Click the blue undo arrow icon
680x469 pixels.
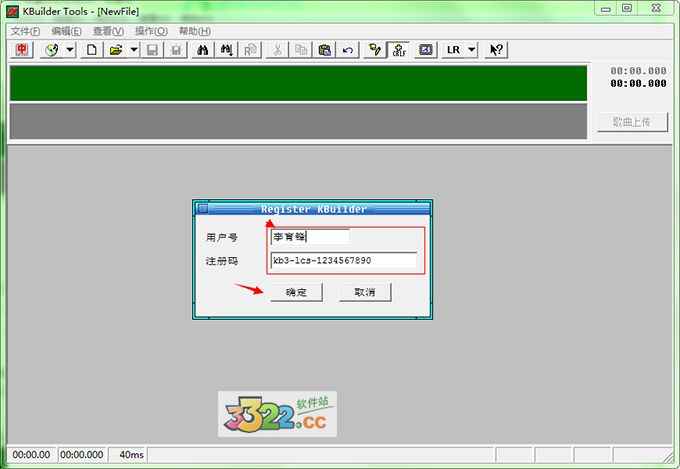348,50
